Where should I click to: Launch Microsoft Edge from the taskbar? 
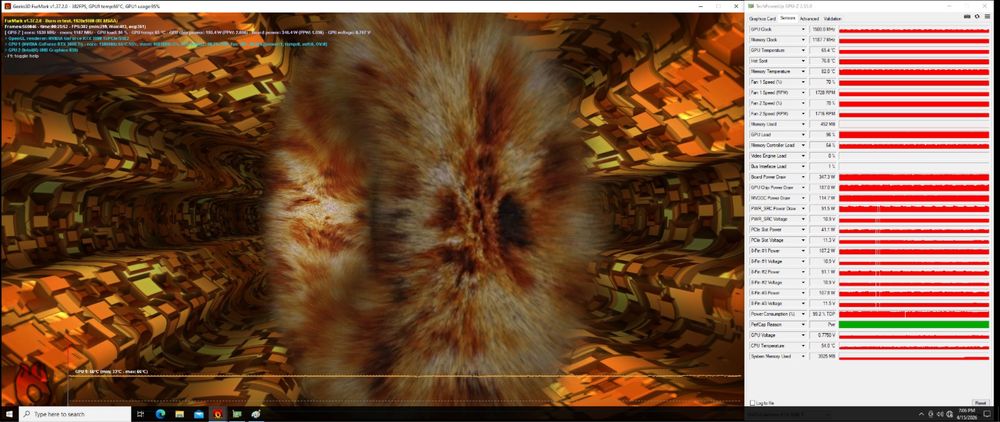pyautogui.click(x=161, y=414)
